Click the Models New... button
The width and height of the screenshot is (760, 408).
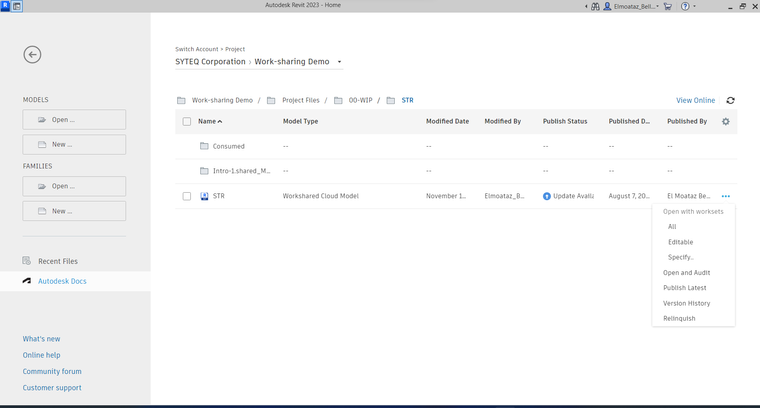pyautogui.click(x=74, y=144)
